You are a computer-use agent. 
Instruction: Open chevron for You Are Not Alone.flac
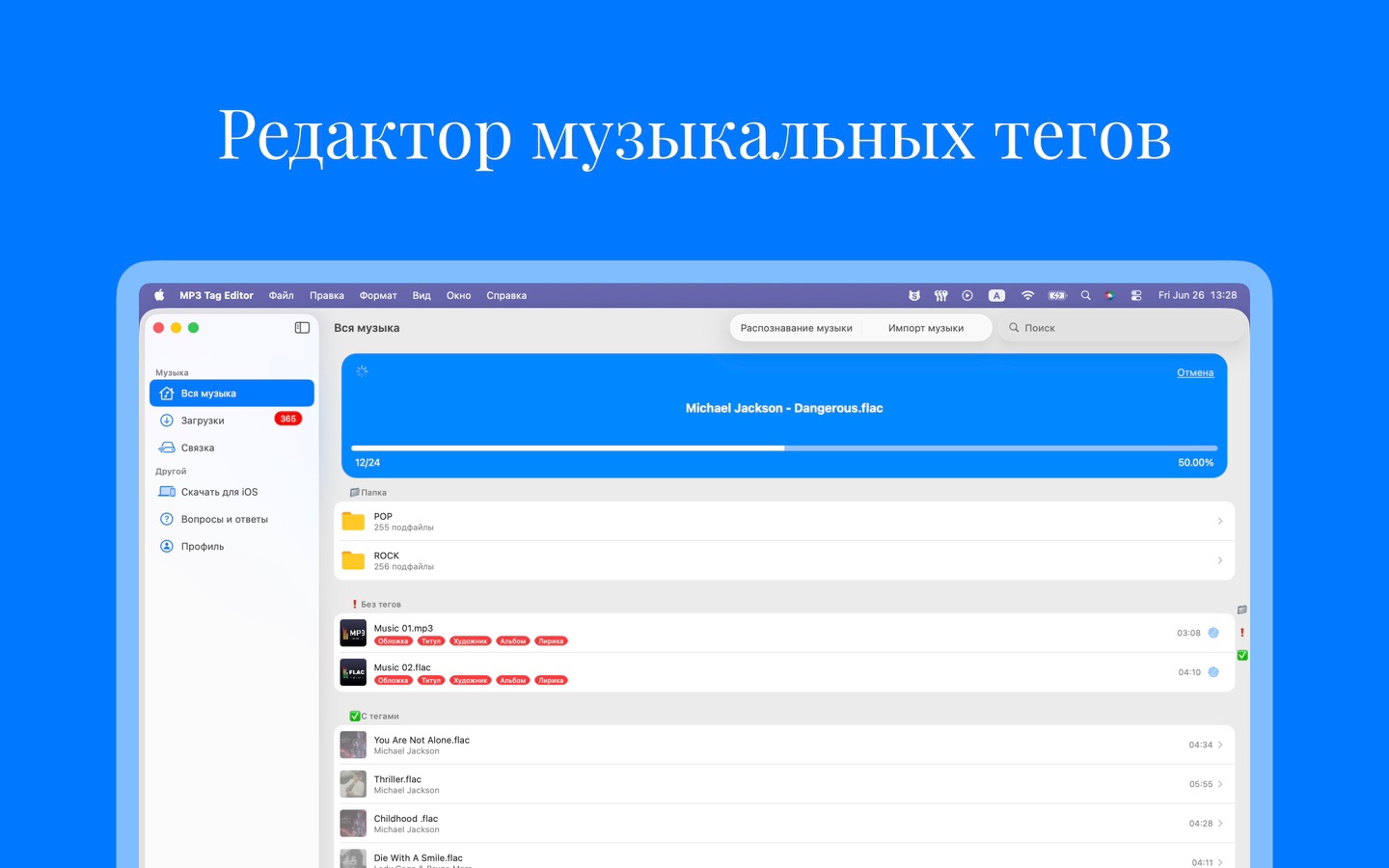pos(1220,745)
